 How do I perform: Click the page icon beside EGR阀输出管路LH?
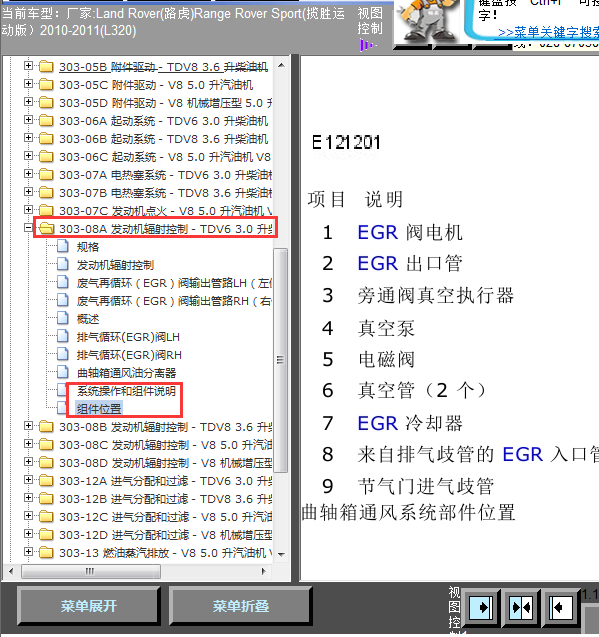point(63,282)
